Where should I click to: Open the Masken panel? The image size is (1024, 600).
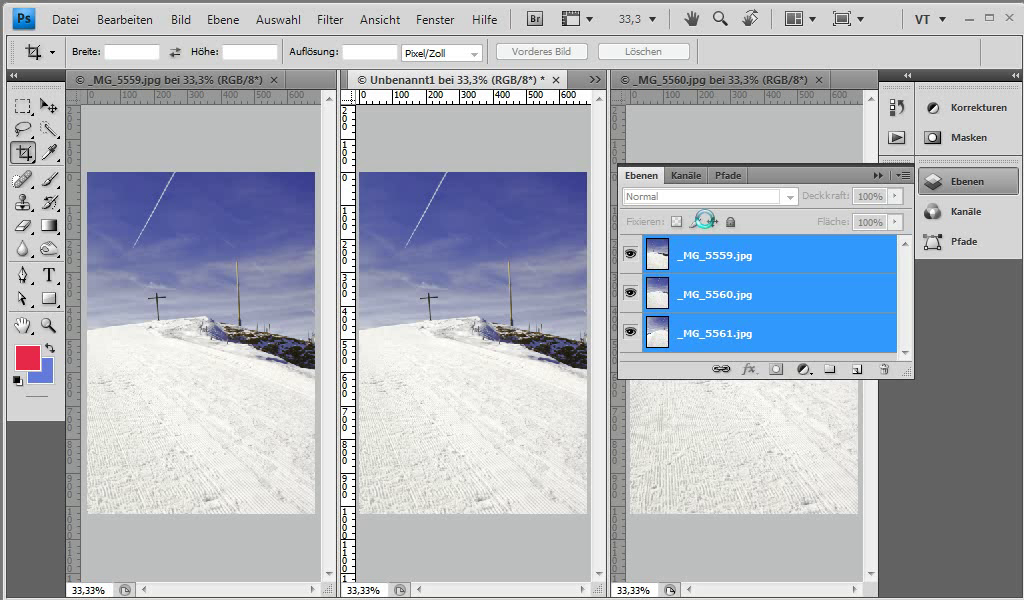(x=968, y=138)
